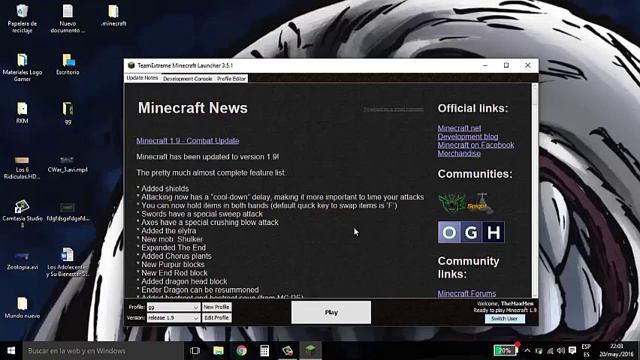Screen dimensions: 640x360
Task: Select the Zootopia.avi video file
Action: pos(22,260)
